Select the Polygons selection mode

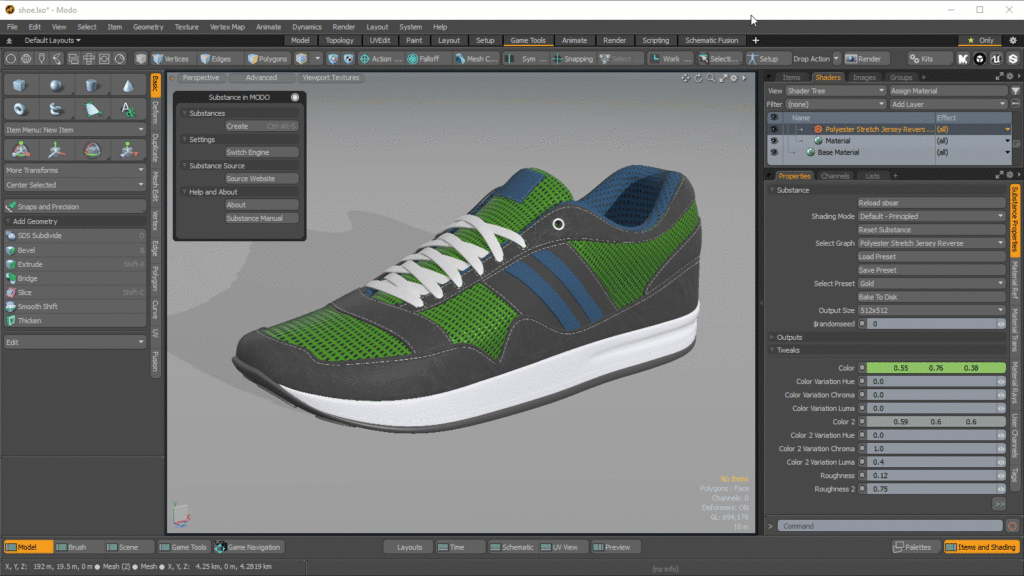click(x=268, y=59)
